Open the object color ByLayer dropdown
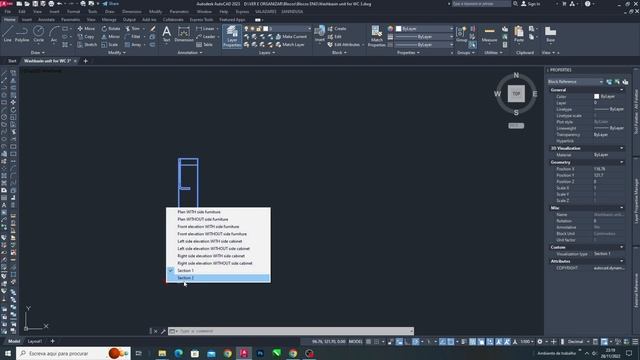Screen dimensions: 640x360 click(424, 29)
